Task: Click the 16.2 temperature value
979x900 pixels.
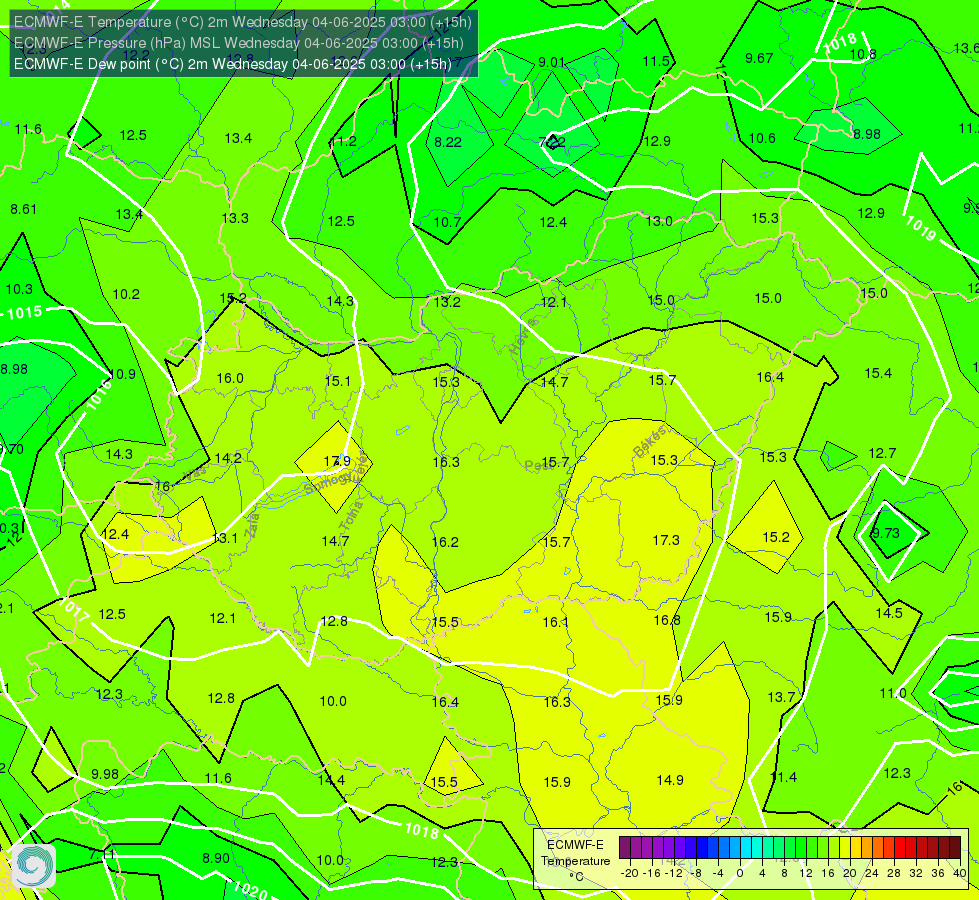Action: pos(445,541)
